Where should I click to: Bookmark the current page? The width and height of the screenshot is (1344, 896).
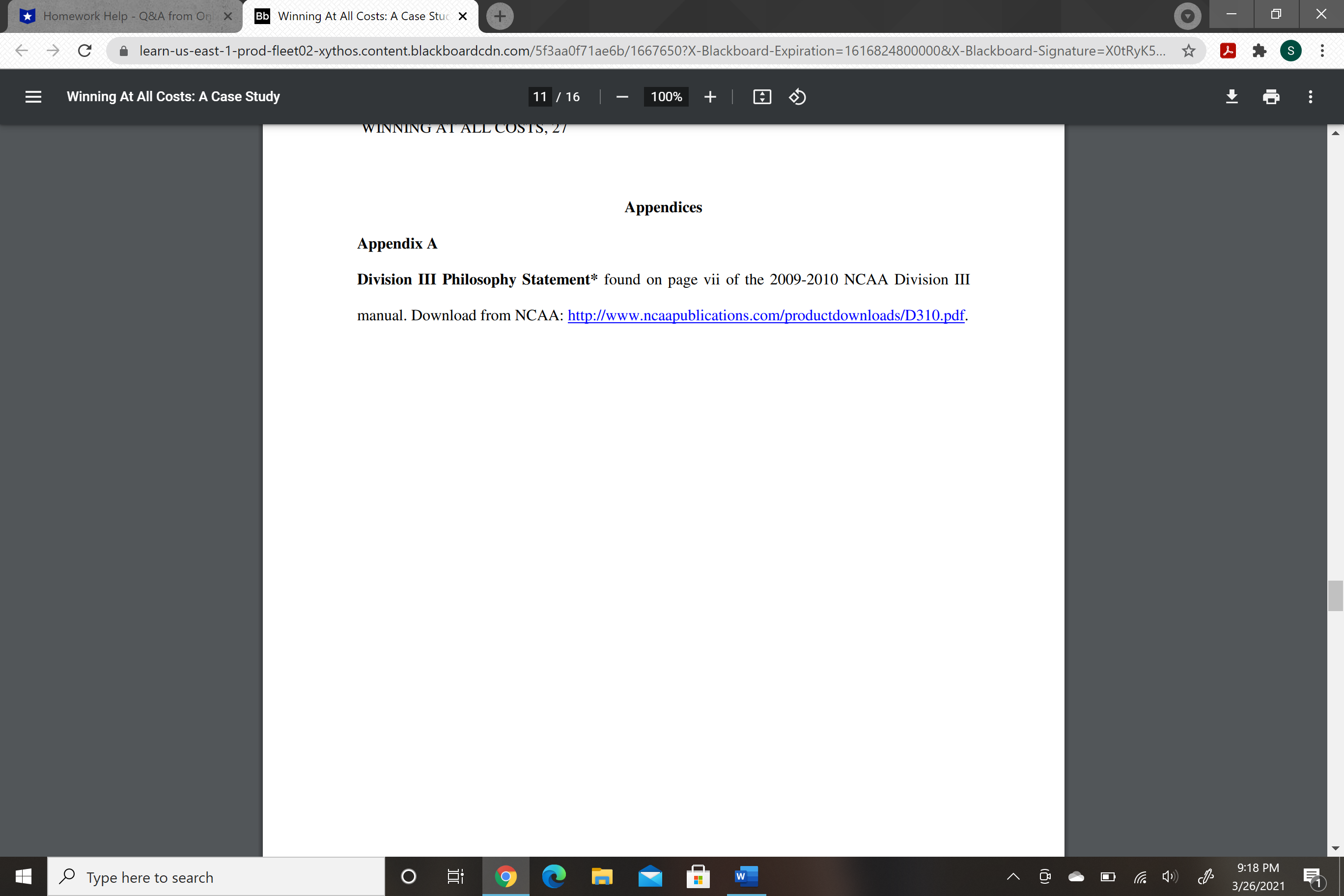coord(1189,50)
